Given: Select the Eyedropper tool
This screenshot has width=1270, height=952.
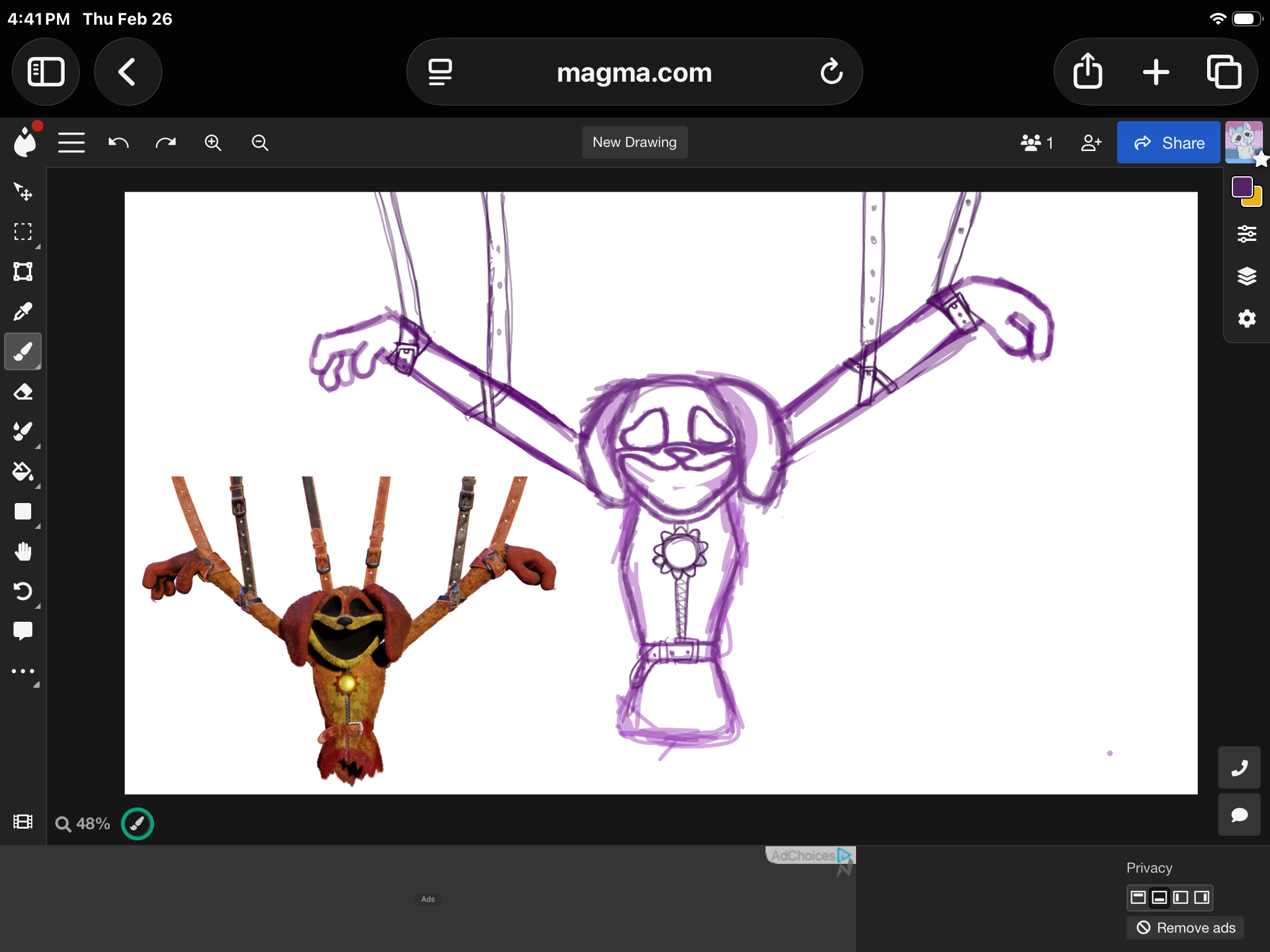Looking at the screenshot, I should (x=22, y=311).
